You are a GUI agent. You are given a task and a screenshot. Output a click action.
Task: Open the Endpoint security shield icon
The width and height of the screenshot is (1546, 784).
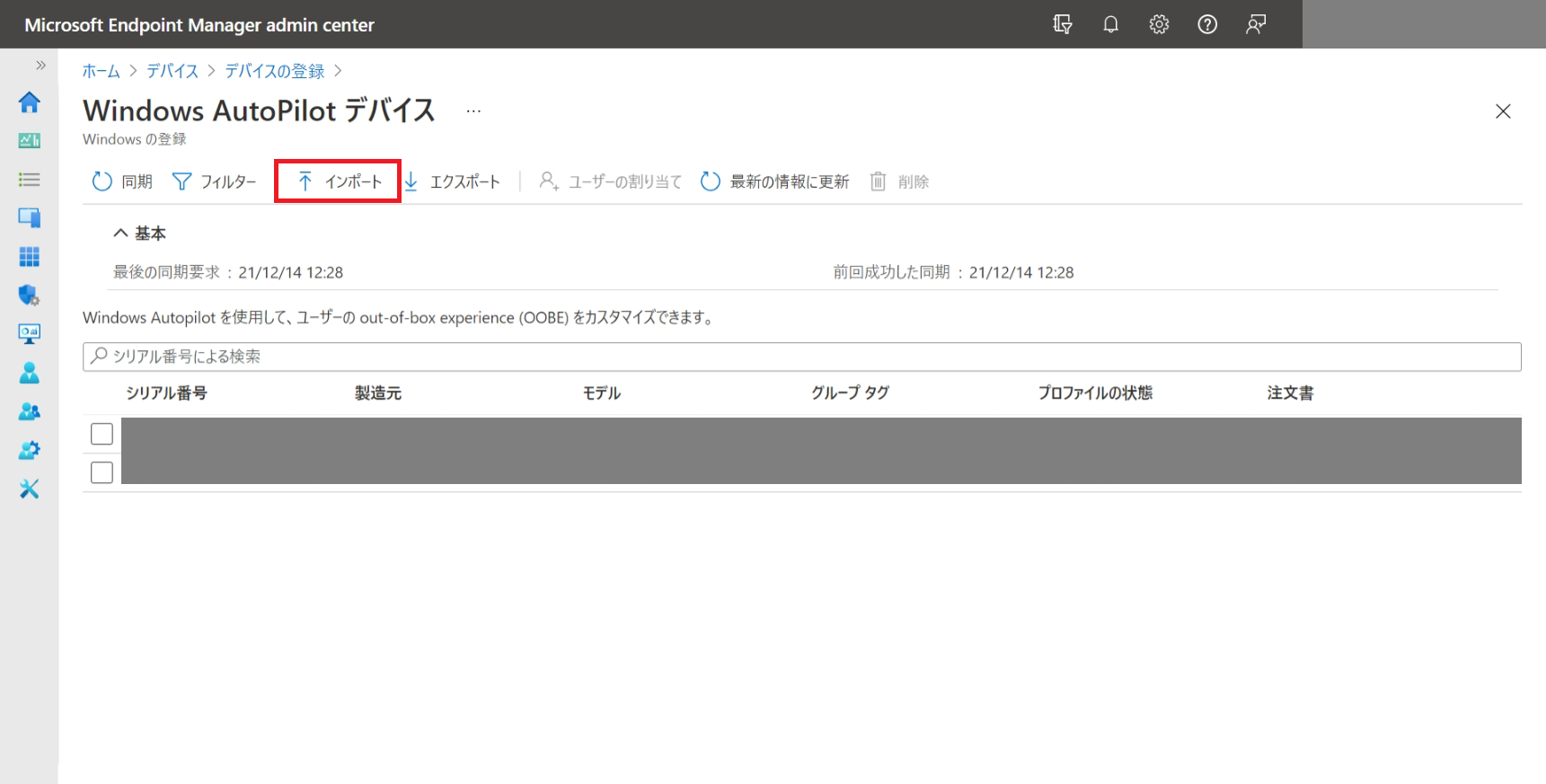coord(29,295)
